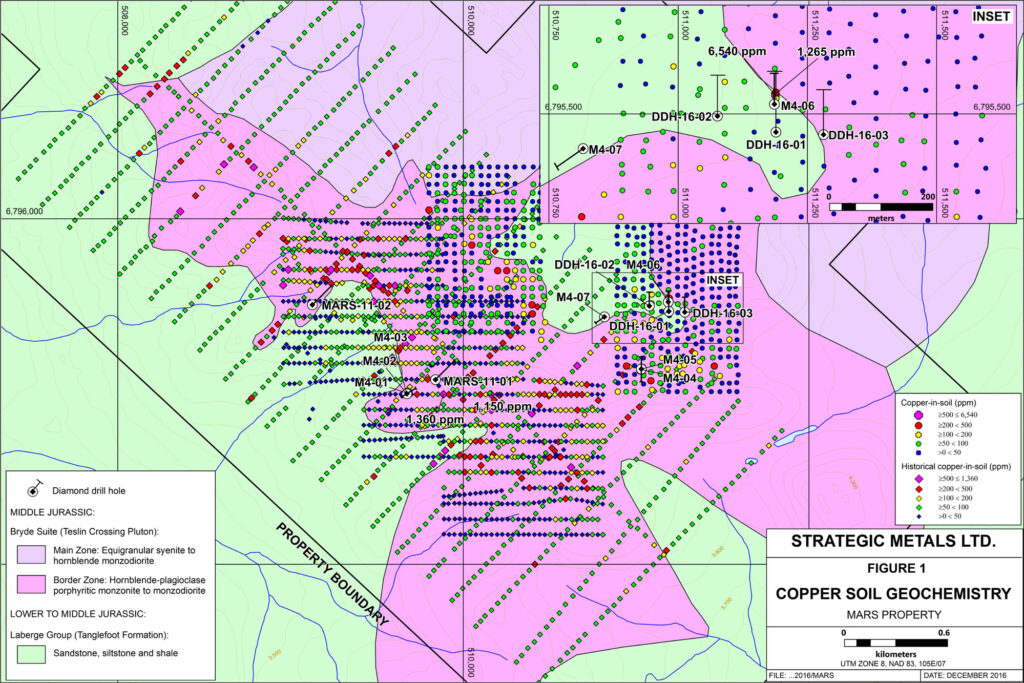Click the 6,540 ppm annotation in inset
Screen dimensions: 1024x683
[x=737, y=51]
